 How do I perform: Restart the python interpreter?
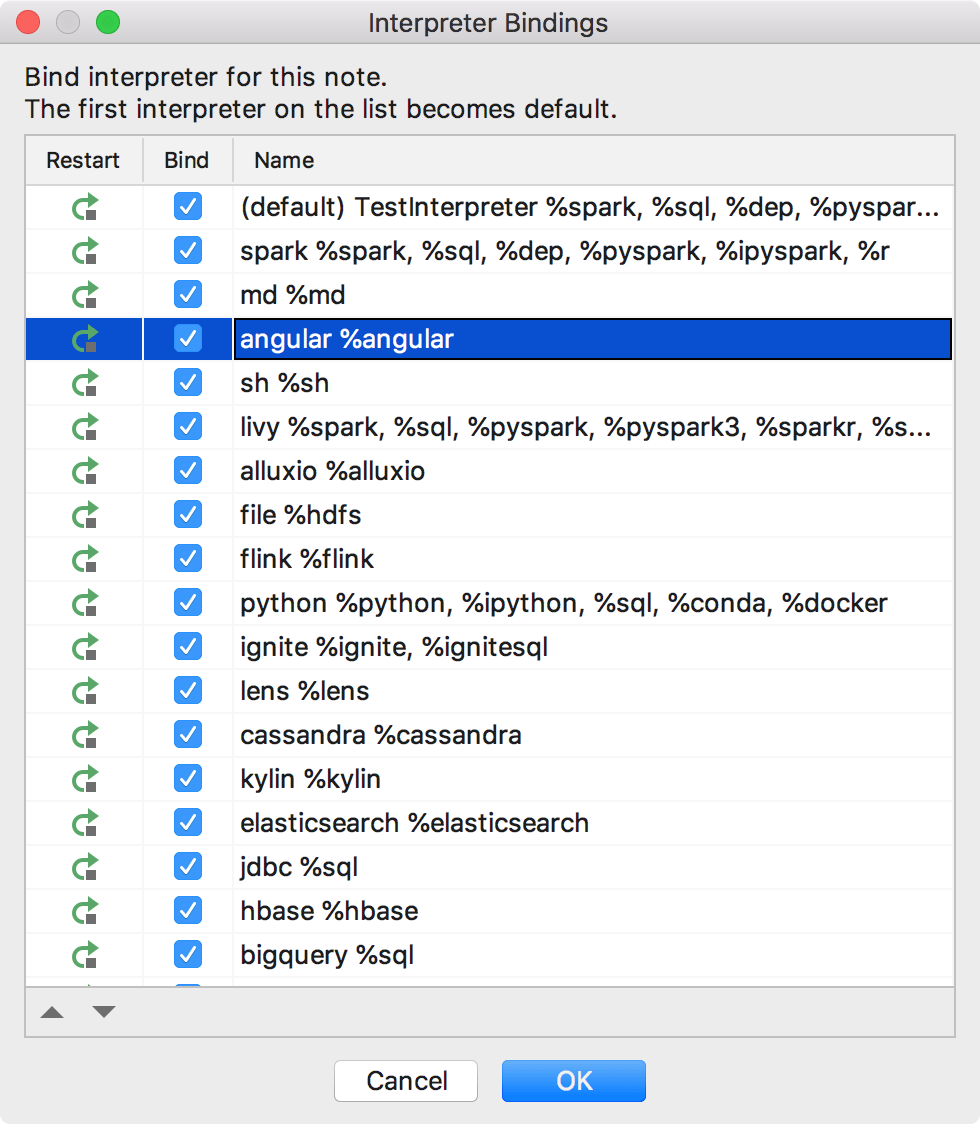coord(83,602)
